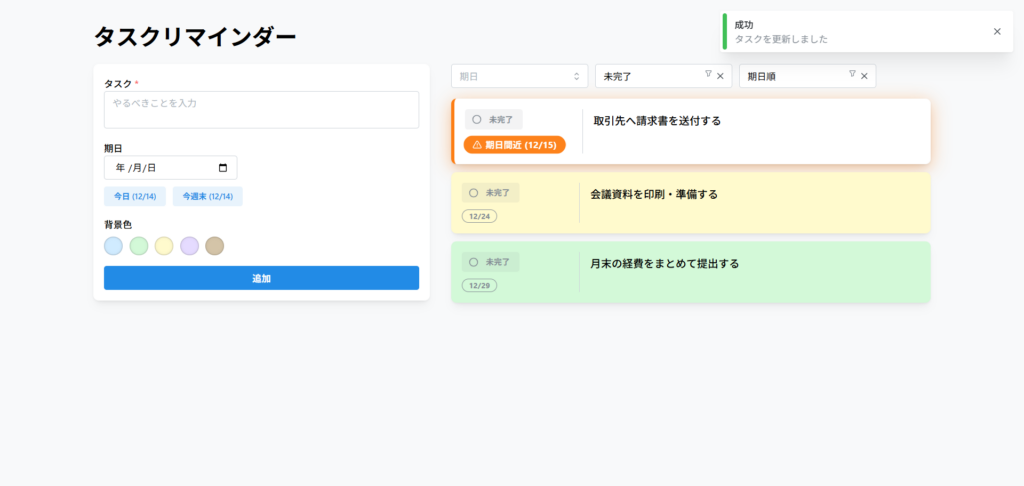
Task: Set due date with 今日 (12/14) shortcut
Action: point(134,196)
